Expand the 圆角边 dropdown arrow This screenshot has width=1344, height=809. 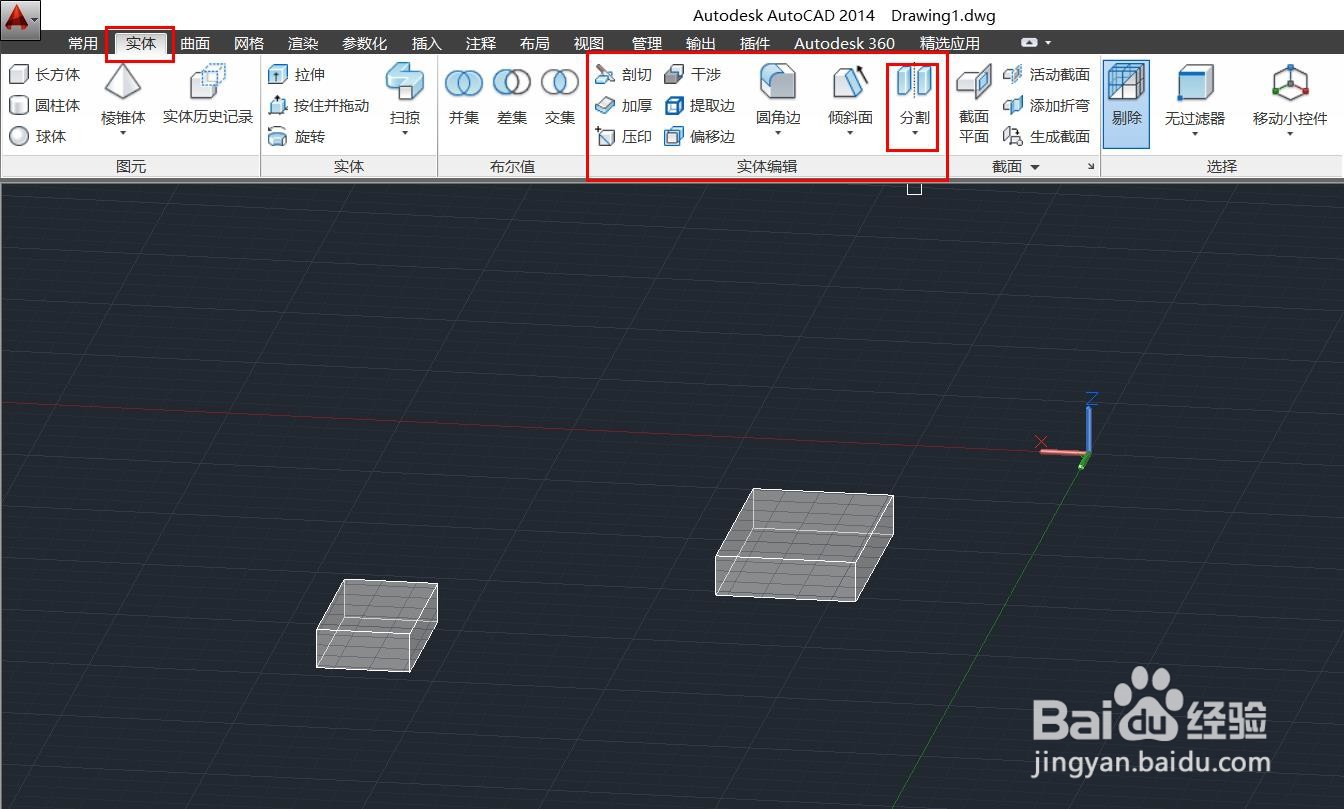pos(778,133)
